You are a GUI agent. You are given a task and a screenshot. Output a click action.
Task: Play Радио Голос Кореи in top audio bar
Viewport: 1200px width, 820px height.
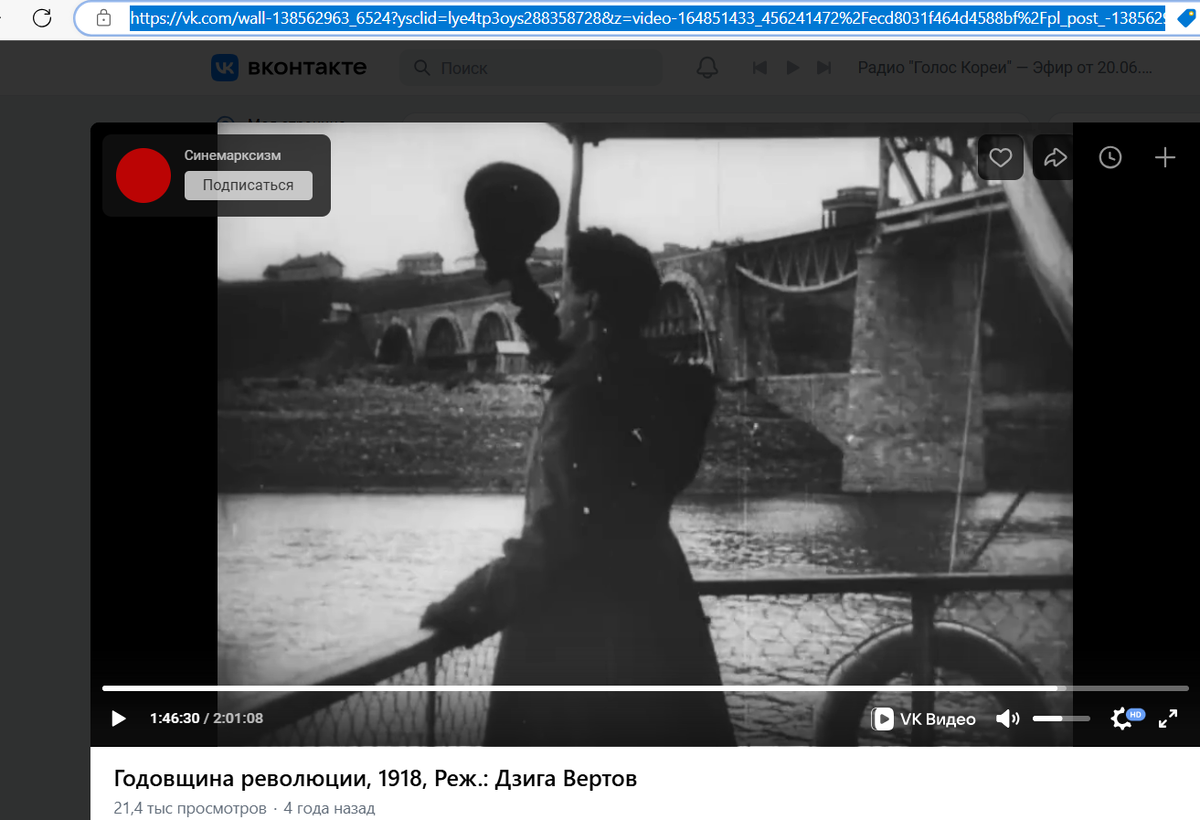click(x=792, y=66)
